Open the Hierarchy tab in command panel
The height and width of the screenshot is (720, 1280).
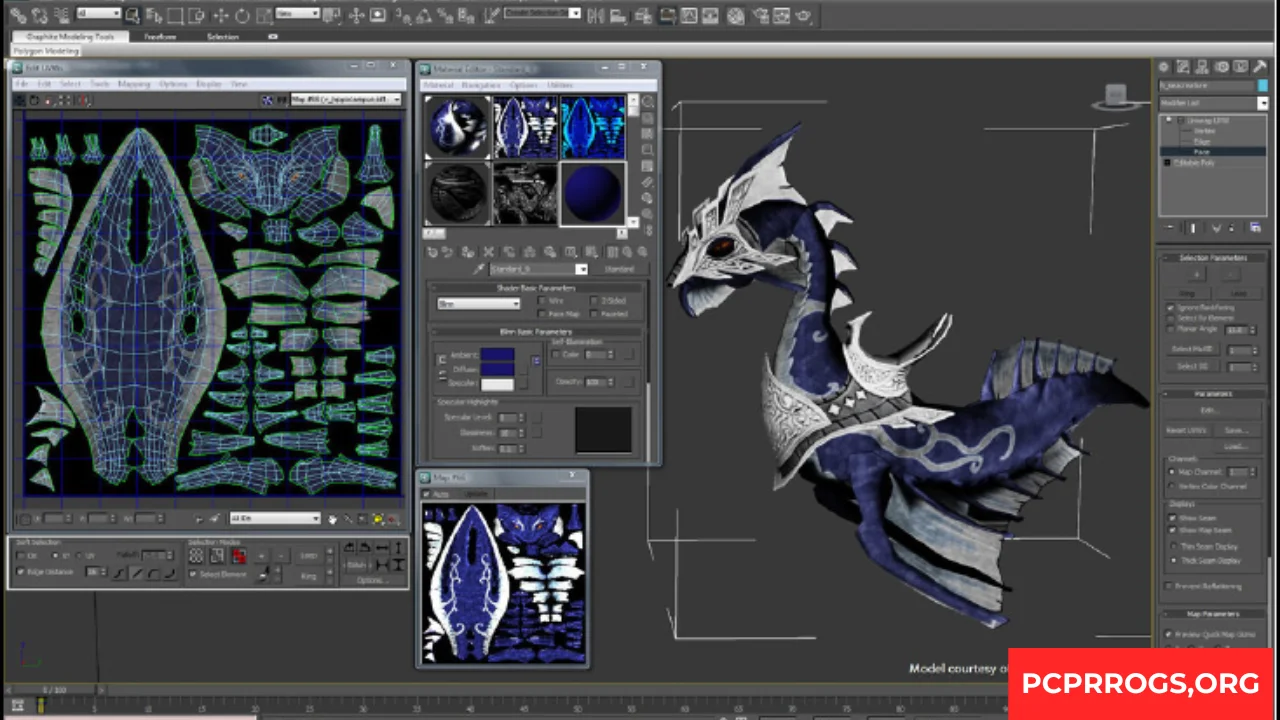[x=1203, y=67]
